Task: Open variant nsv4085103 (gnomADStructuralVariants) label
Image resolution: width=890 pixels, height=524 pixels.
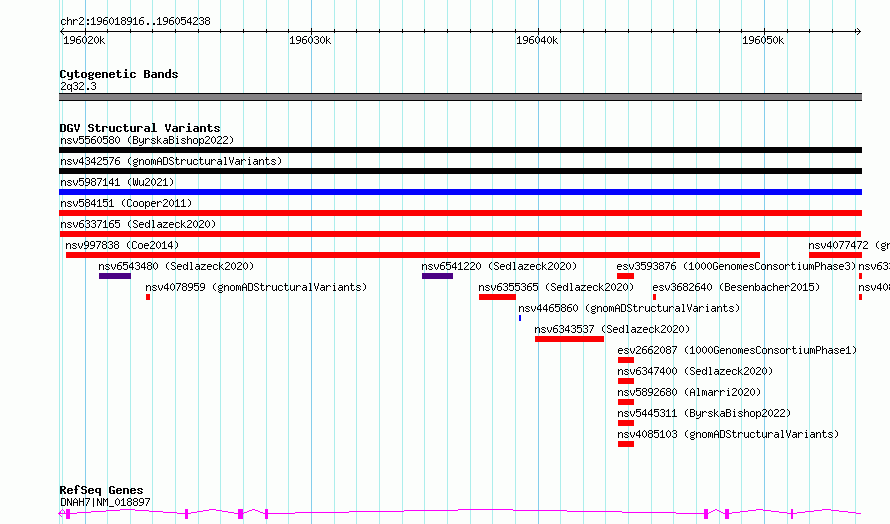Action: [x=728, y=434]
